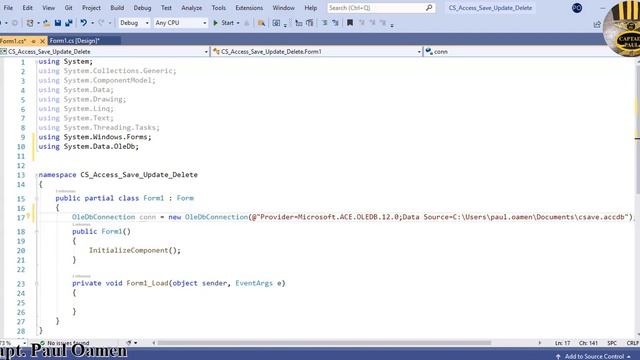640x360 pixels.
Task: Click the Find in Files toolbar icon
Action: pyautogui.click(x=261, y=23)
